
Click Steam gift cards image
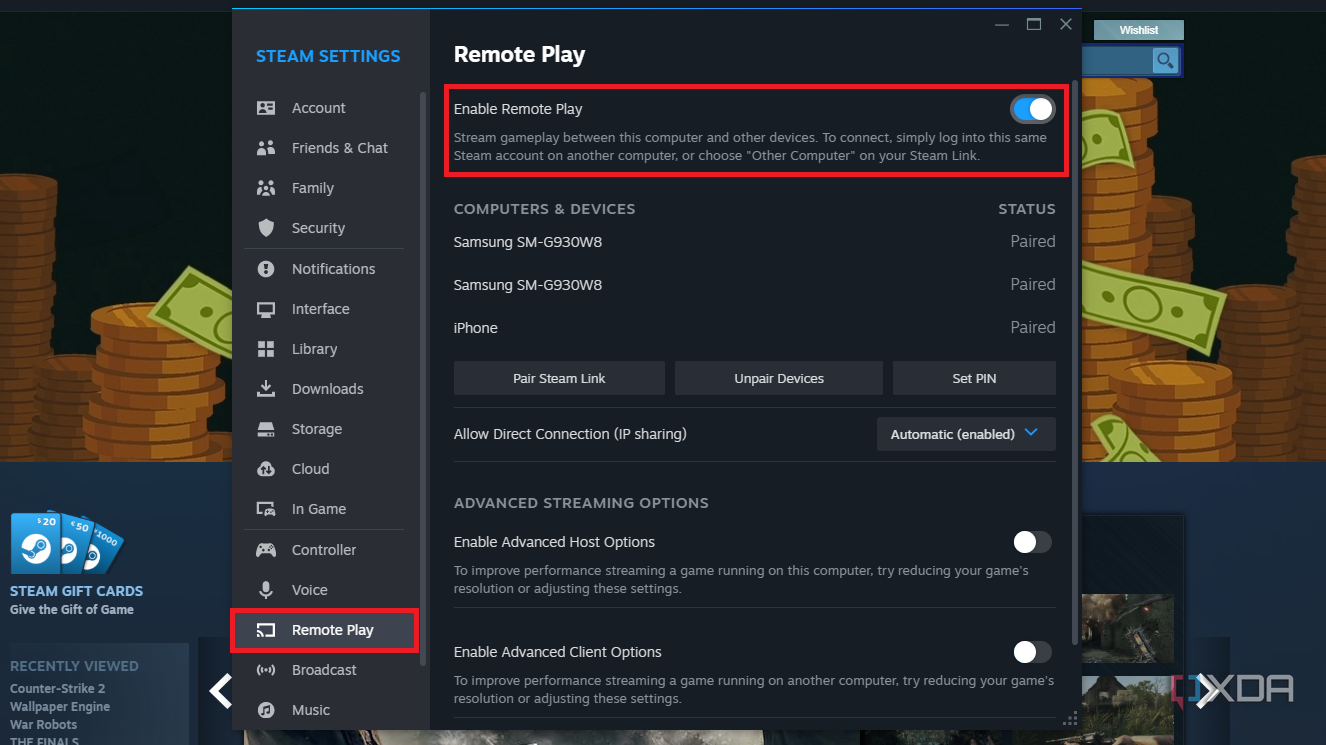point(66,544)
